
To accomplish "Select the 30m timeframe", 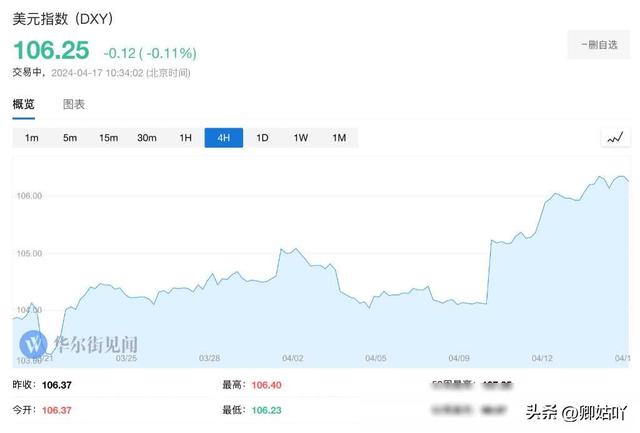I will (x=147, y=138).
